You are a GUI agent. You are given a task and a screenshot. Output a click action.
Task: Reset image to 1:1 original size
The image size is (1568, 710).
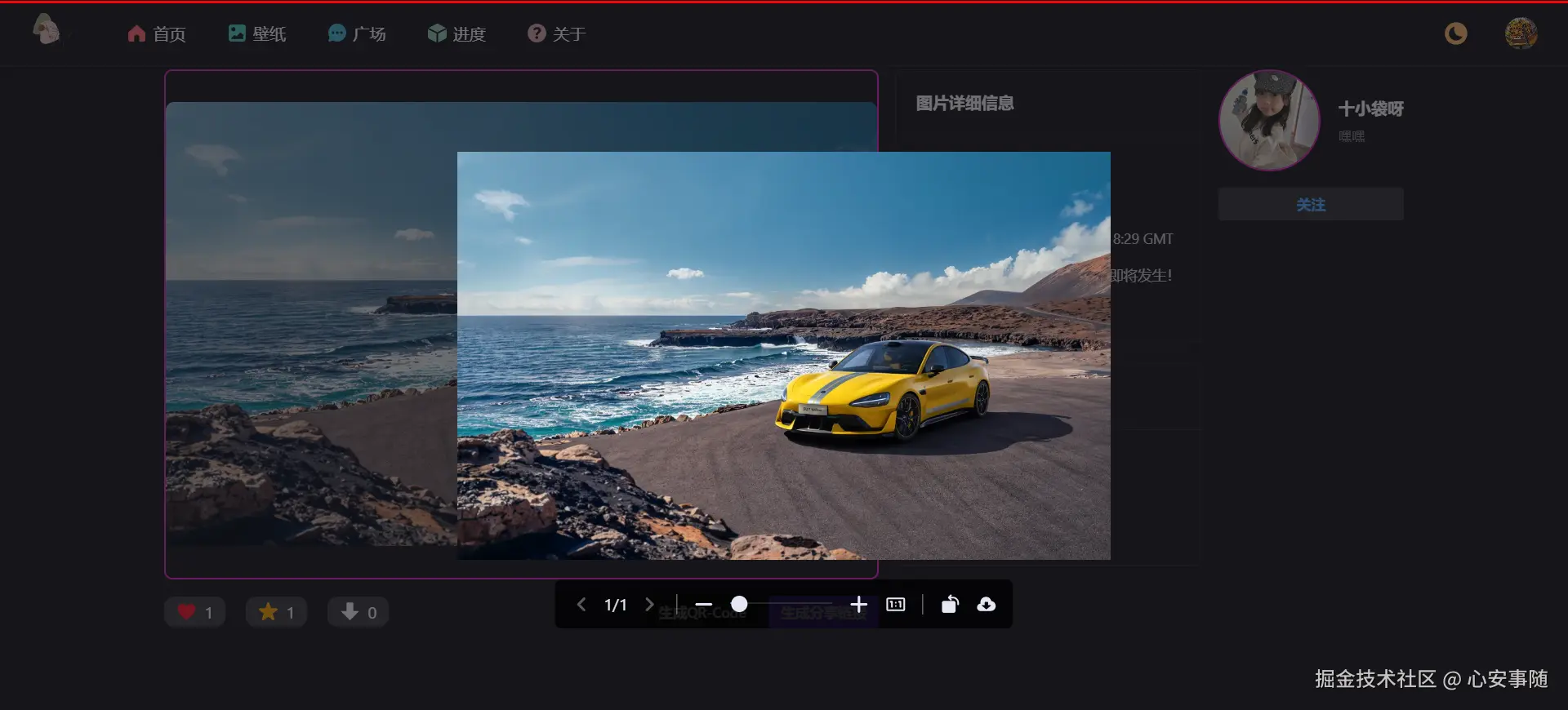coord(896,605)
